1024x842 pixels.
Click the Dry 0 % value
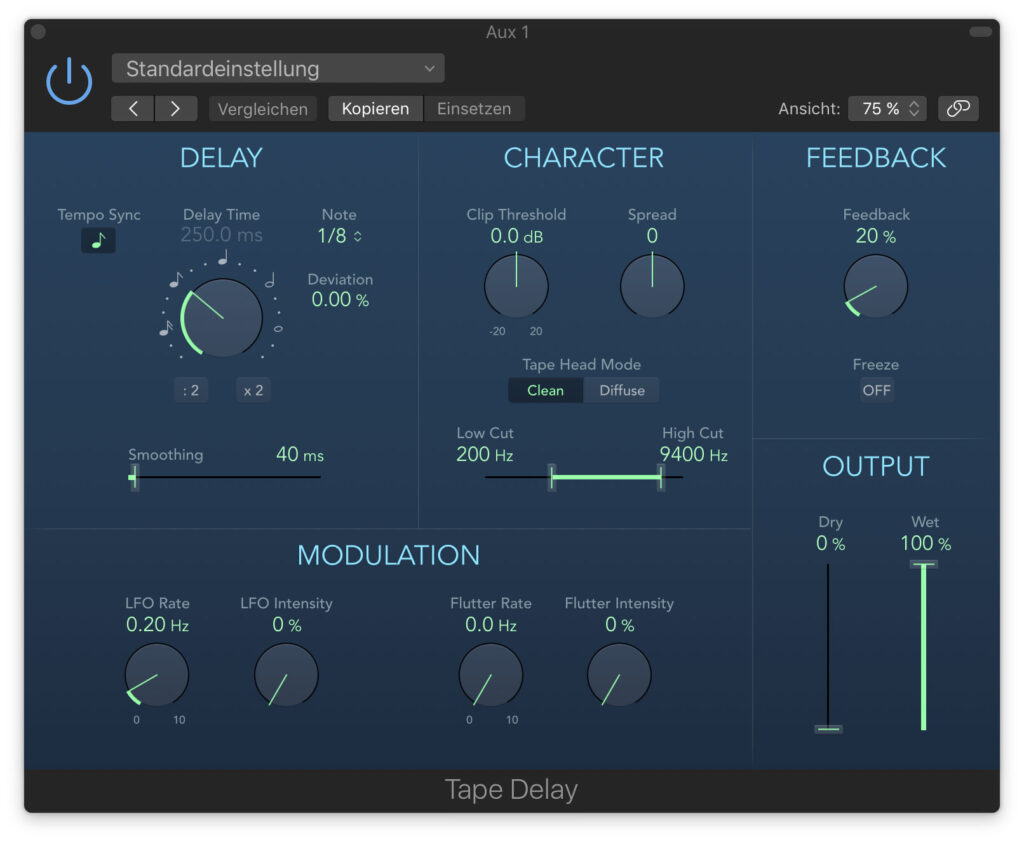(x=830, y=543)
